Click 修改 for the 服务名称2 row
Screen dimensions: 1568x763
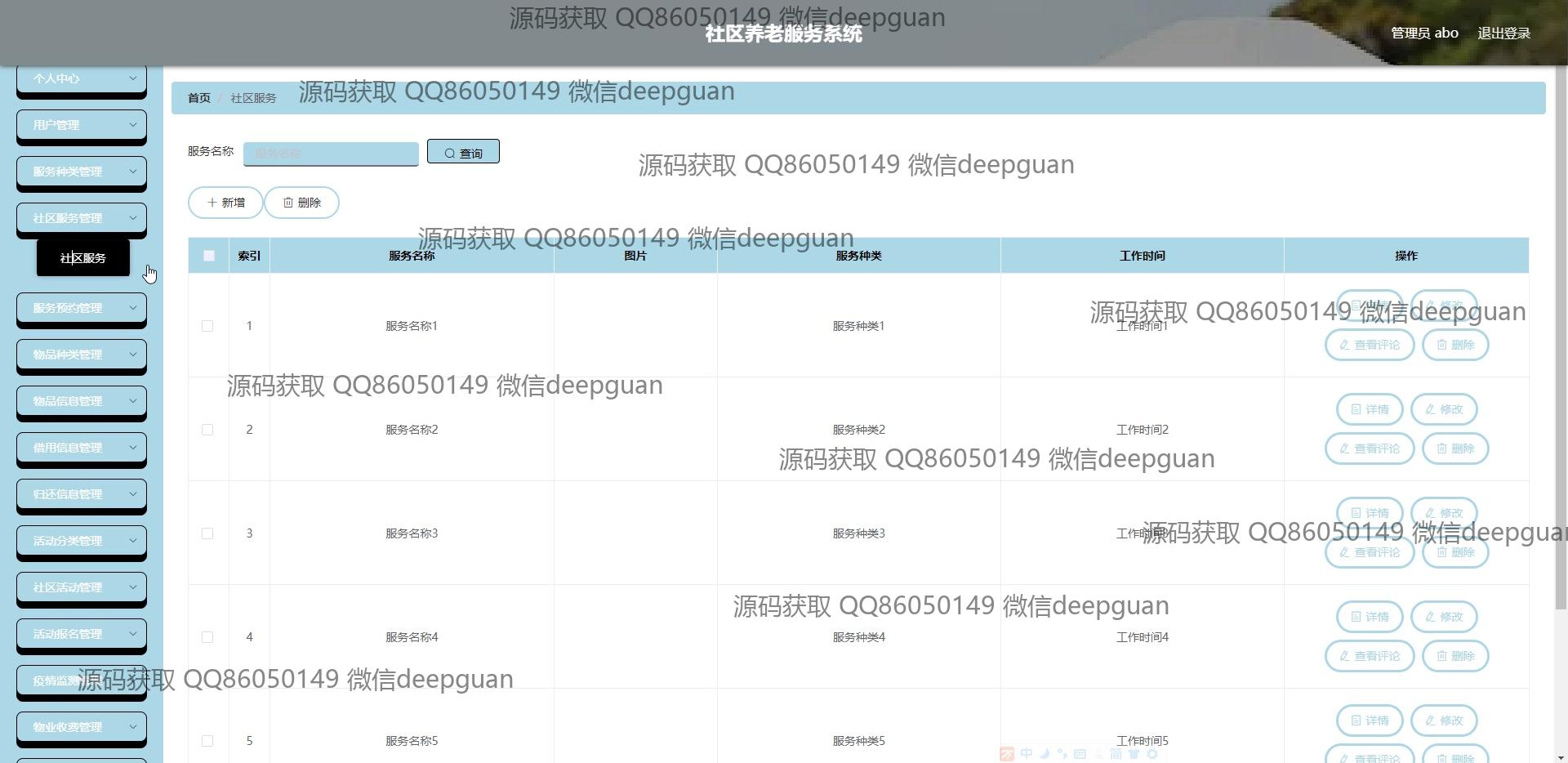click(1444, 409)
